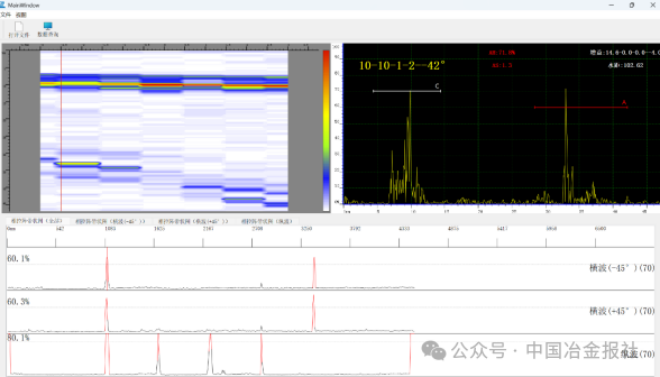Click the red gate A line in A-scan

point(581,107)
